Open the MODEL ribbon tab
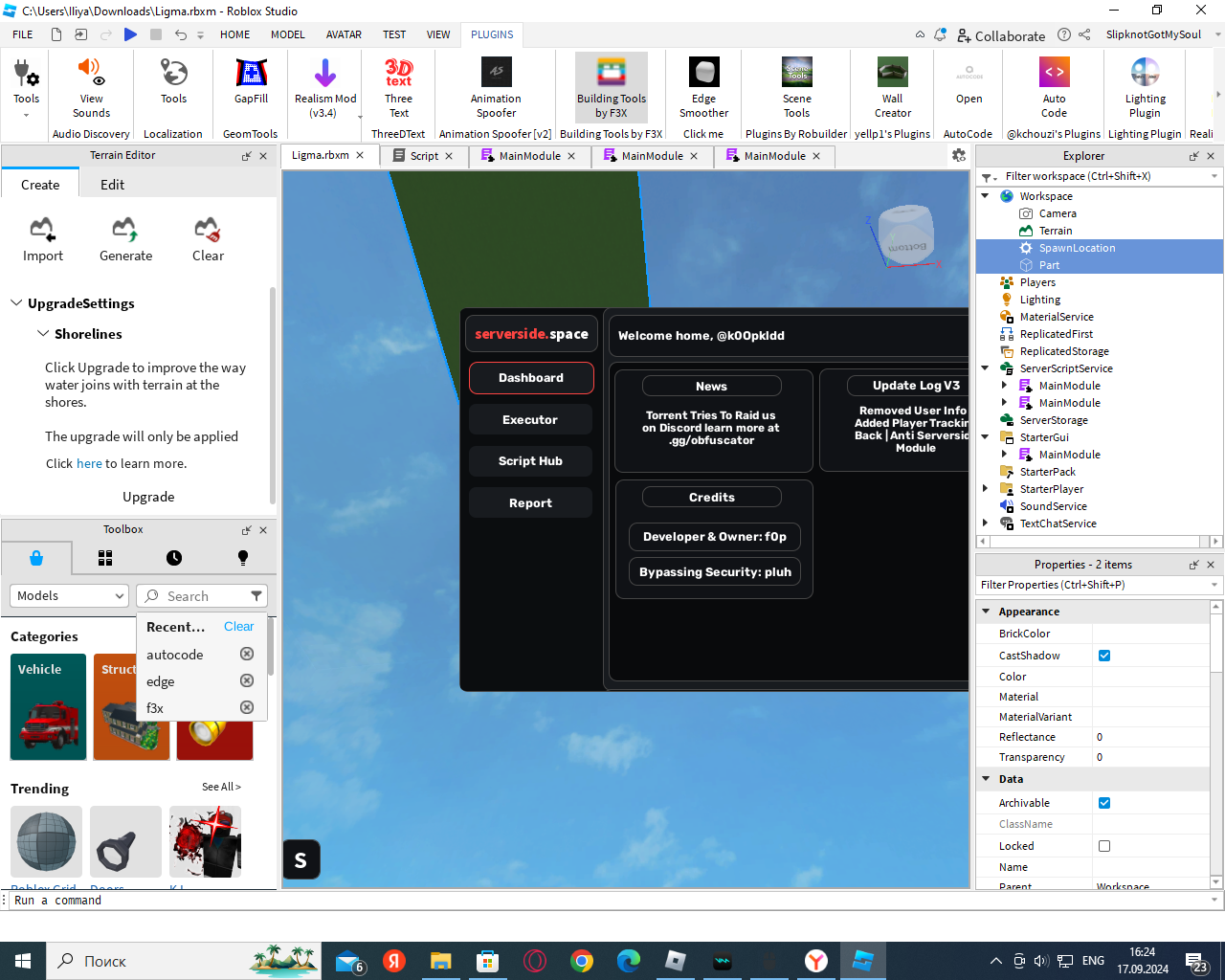The width and height of the screenshot is (1225, 980). (287, 34)
